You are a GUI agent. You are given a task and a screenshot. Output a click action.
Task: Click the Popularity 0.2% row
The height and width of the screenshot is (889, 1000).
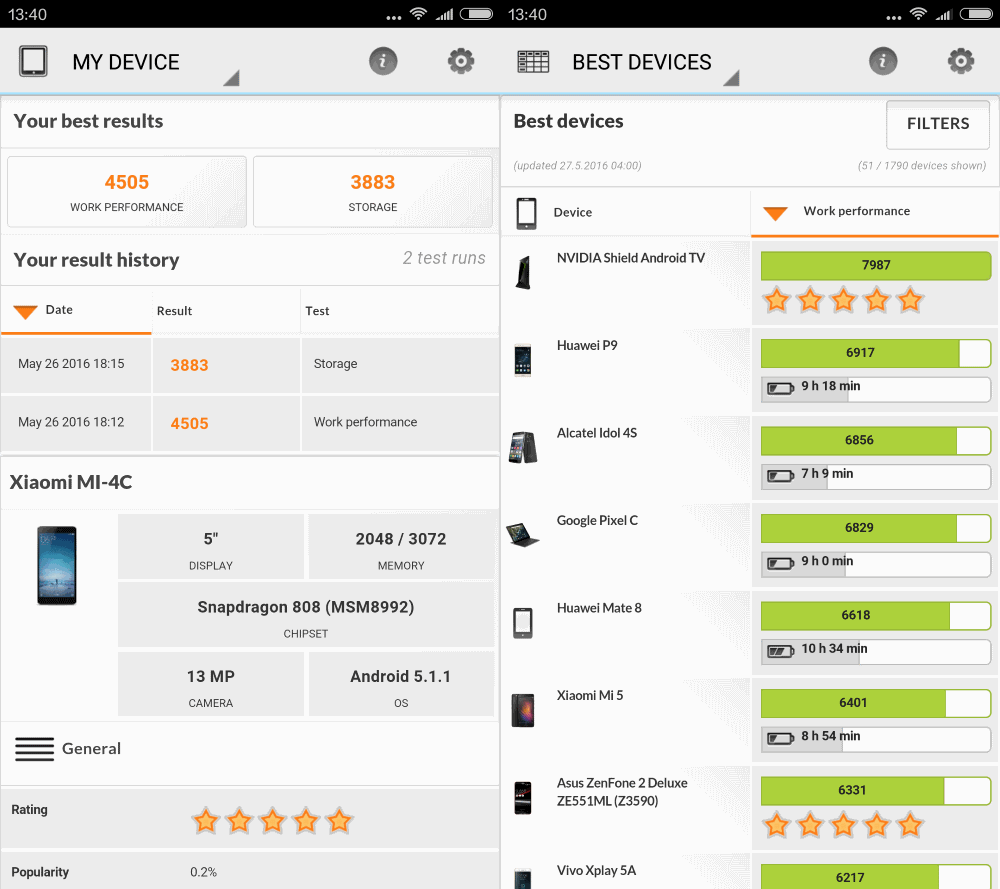250,871
